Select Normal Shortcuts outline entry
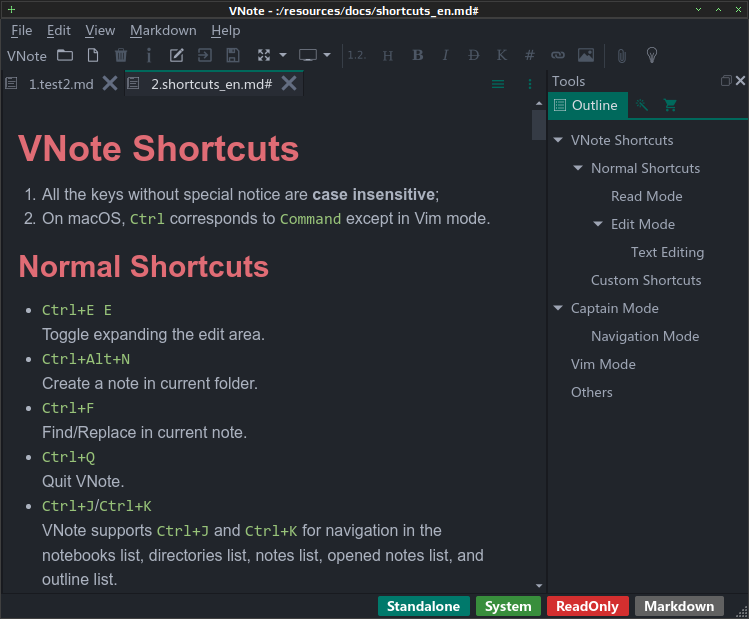The width and height of the screenshot is (749, 619). click(645, 168)
